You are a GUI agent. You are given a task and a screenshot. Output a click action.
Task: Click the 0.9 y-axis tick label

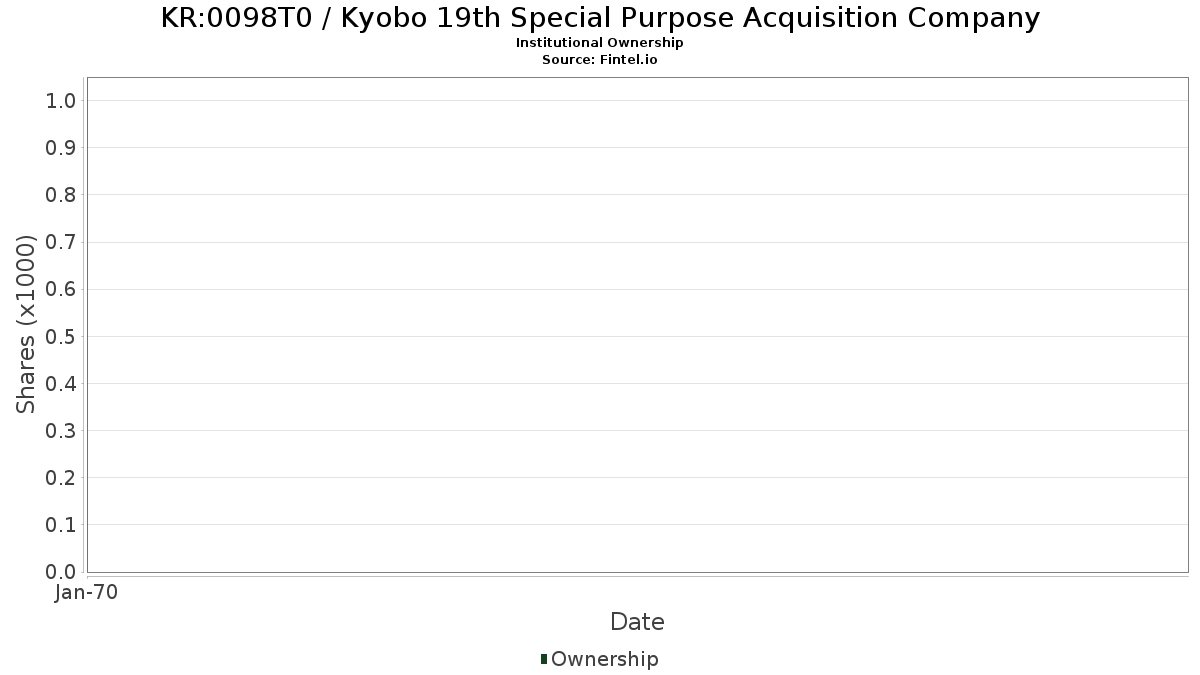[x=61, y=147]
